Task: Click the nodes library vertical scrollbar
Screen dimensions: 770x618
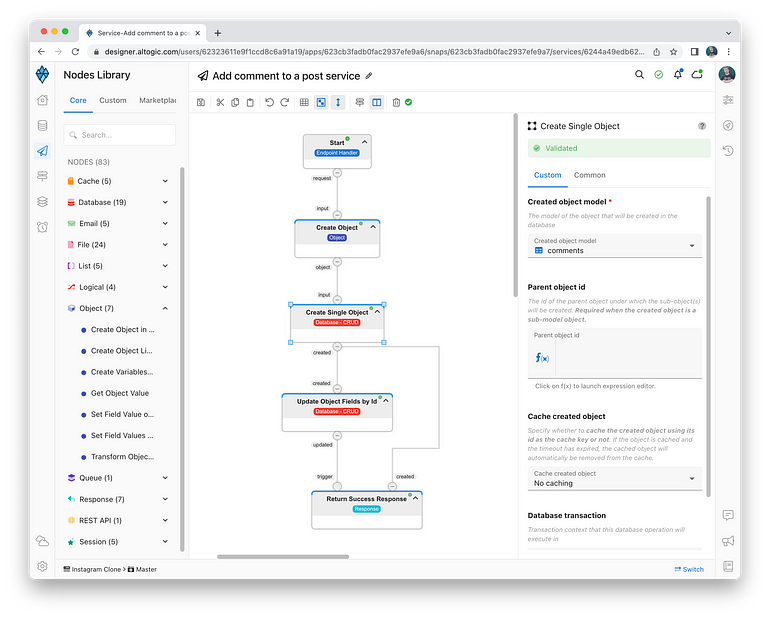Action: [182, 359]
